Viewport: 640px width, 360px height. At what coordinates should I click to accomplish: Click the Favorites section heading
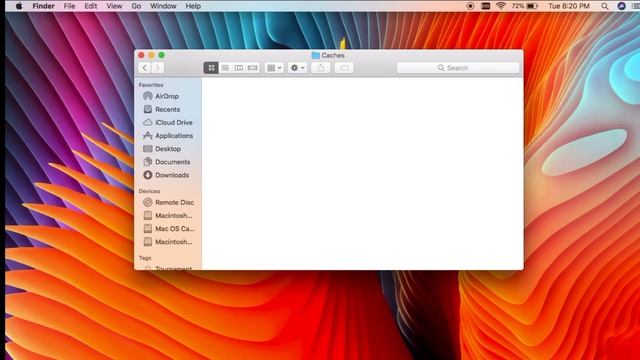[x=151, y=85]
